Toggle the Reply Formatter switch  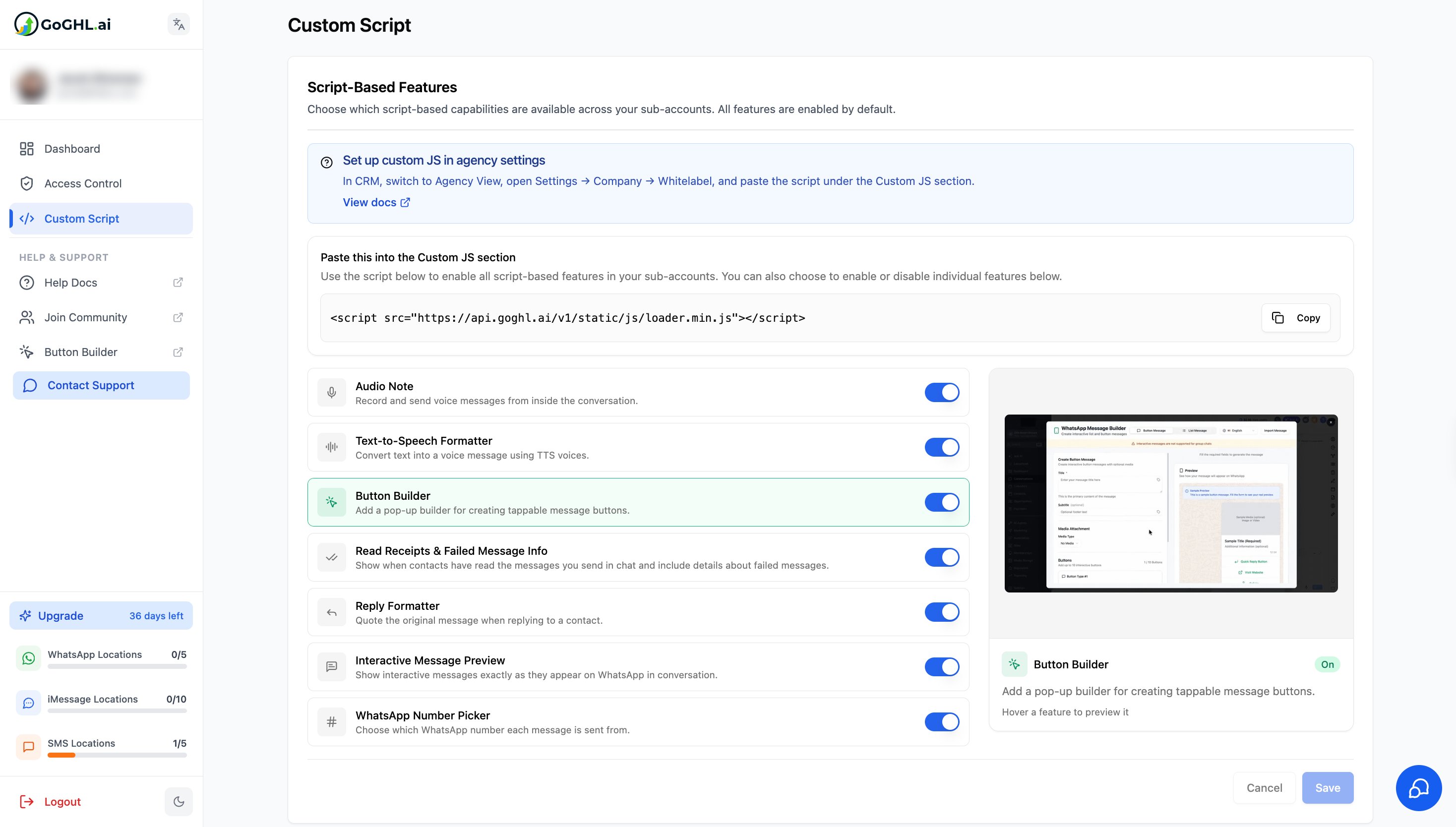click(942, 612)
